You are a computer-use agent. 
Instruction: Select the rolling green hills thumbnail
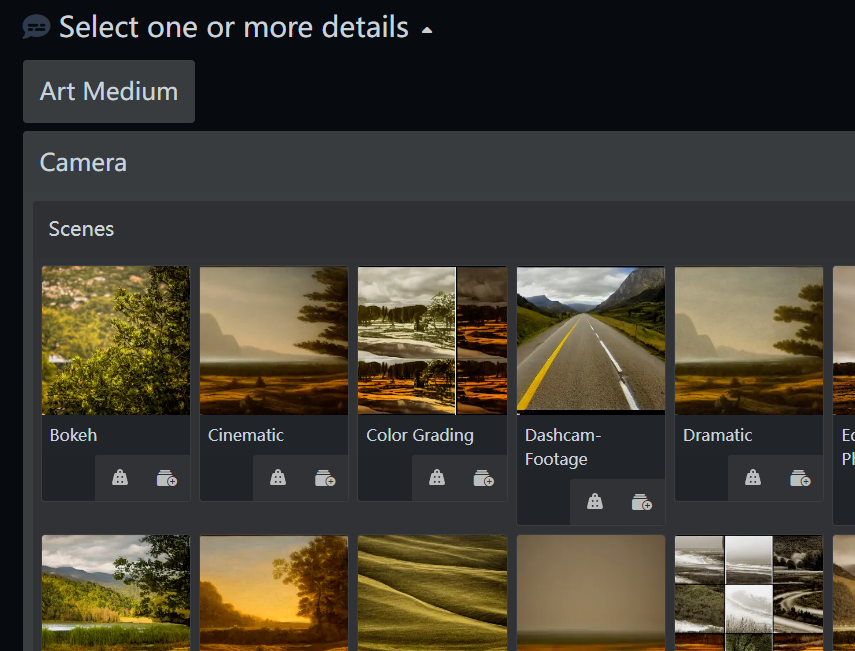tap(432, 593)
